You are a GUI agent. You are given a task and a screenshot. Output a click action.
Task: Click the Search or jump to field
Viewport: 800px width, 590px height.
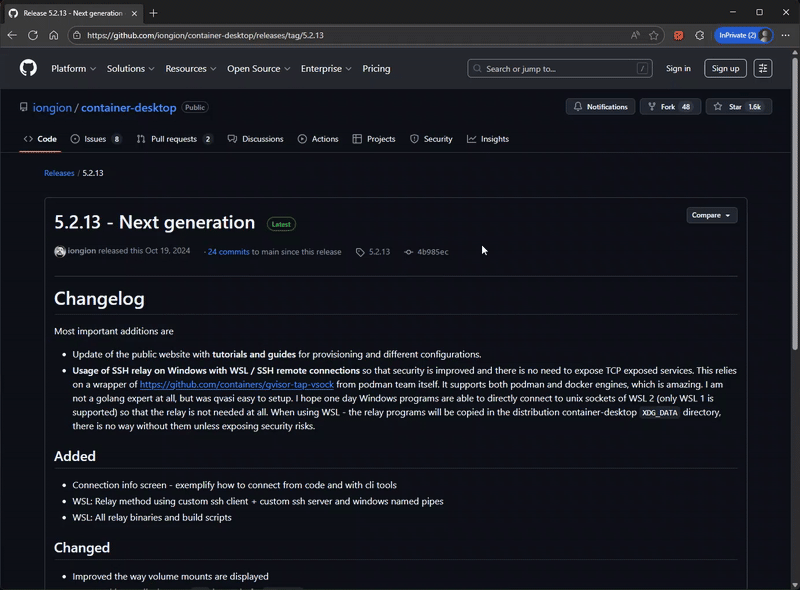[558, 68]
